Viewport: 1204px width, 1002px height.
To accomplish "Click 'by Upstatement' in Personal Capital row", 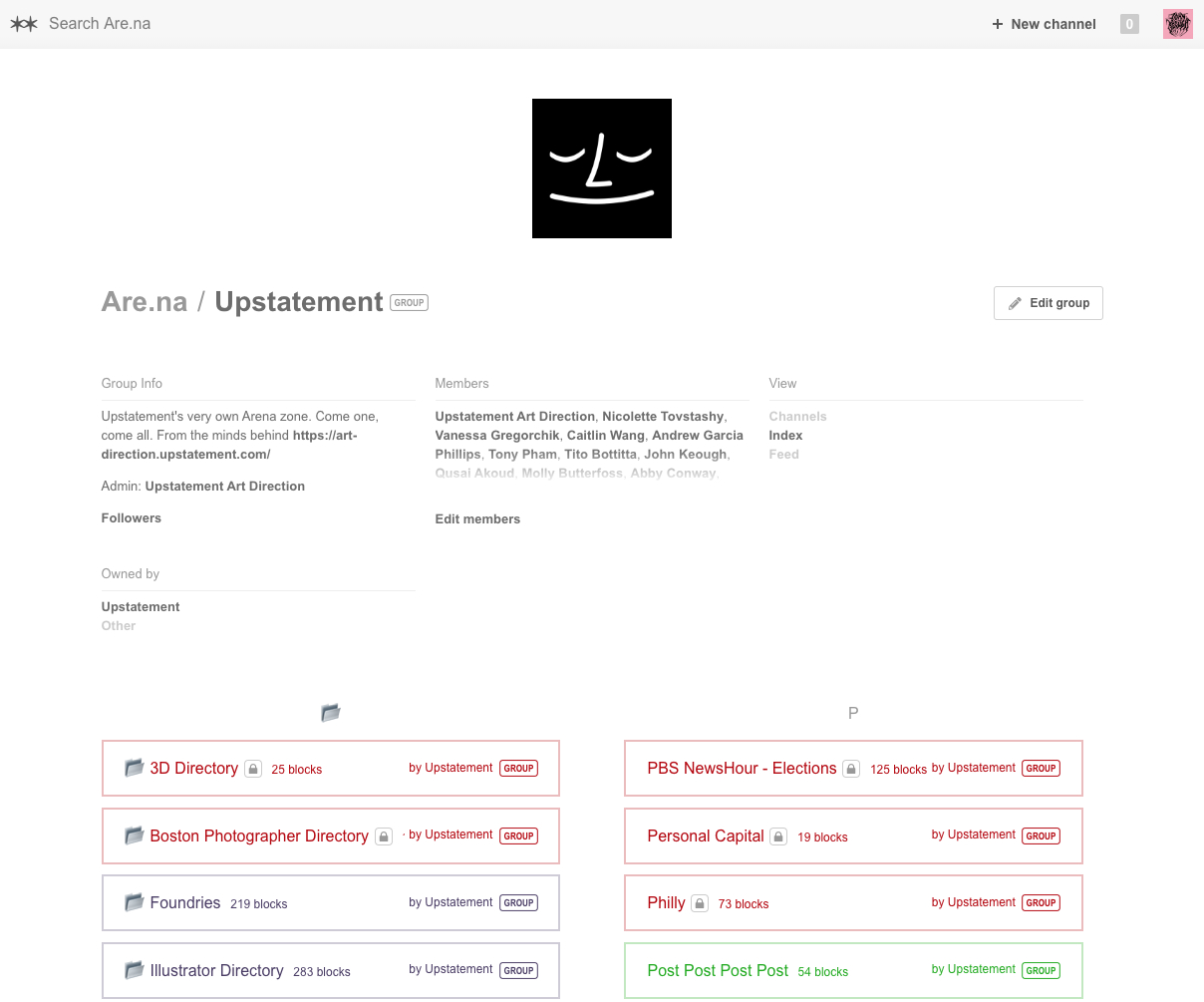I will pyautogui.click(x=974, y=835).
